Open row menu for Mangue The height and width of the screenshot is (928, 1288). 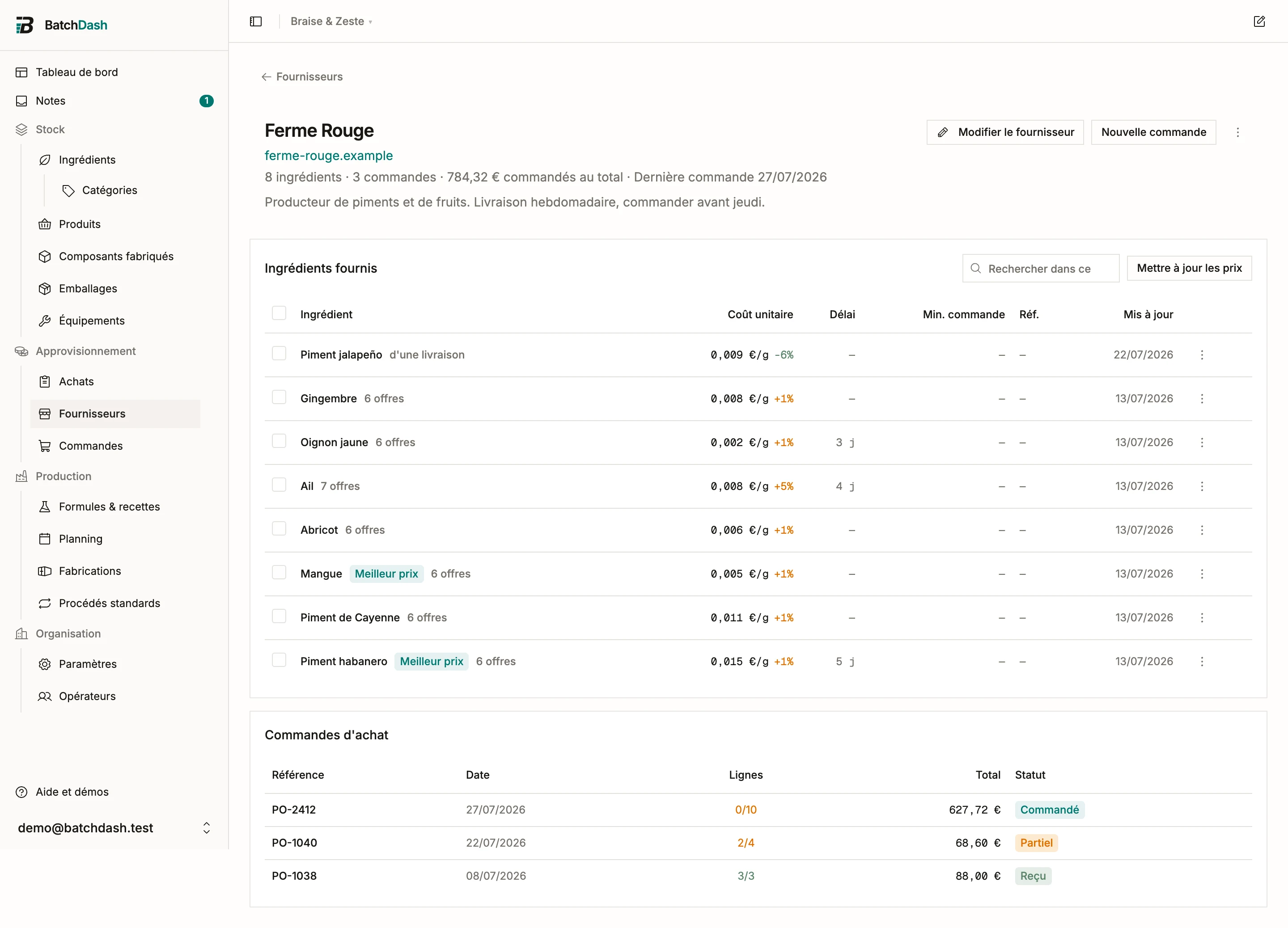(1202, 574)
